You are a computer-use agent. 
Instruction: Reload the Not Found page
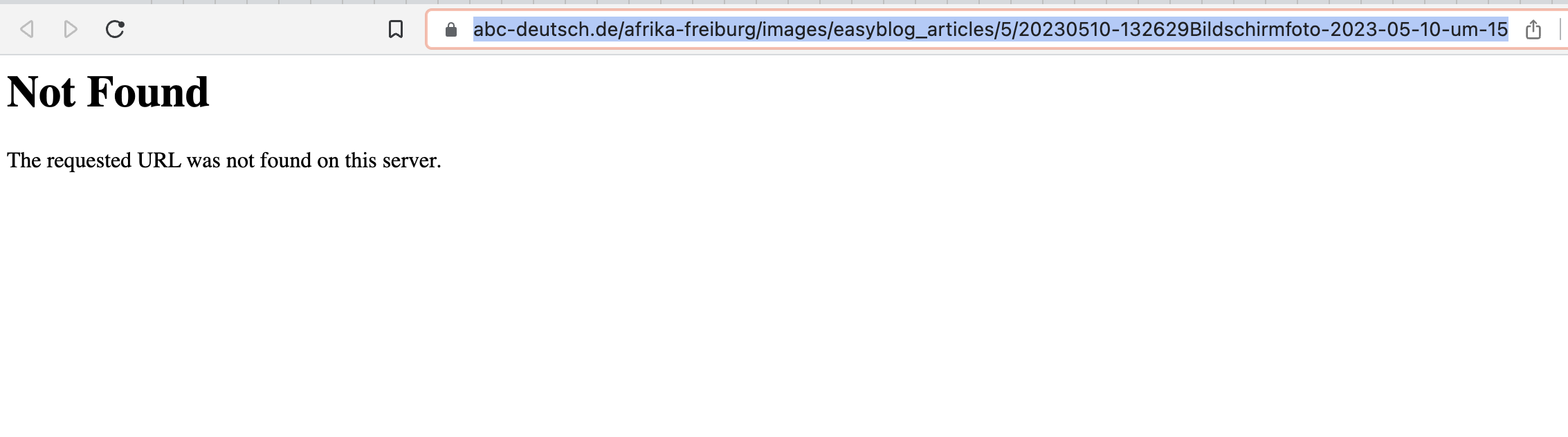pos(115,29)
